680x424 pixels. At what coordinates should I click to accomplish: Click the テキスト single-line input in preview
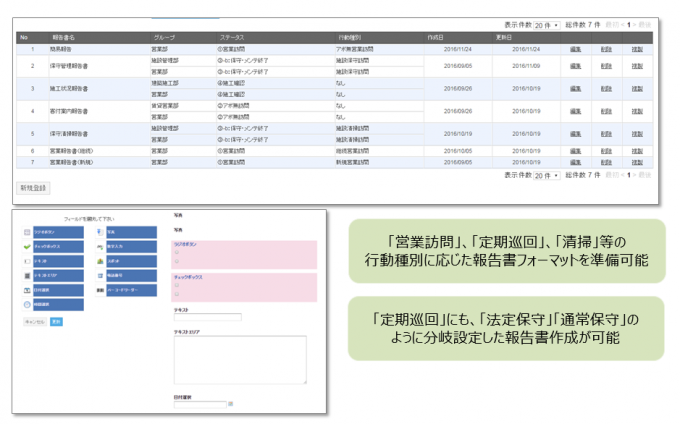208,317
